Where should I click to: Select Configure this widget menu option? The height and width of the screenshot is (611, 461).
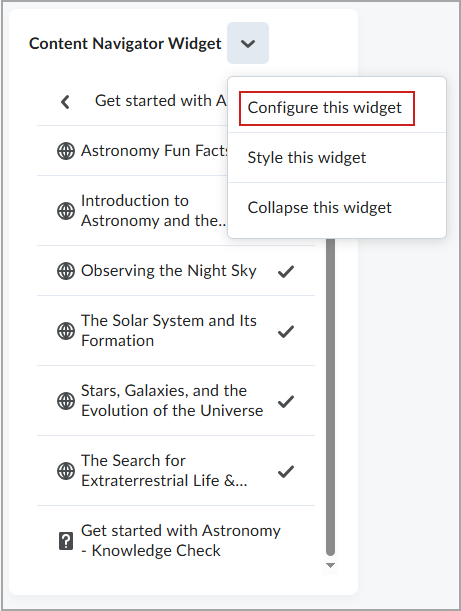pos(325,108)
